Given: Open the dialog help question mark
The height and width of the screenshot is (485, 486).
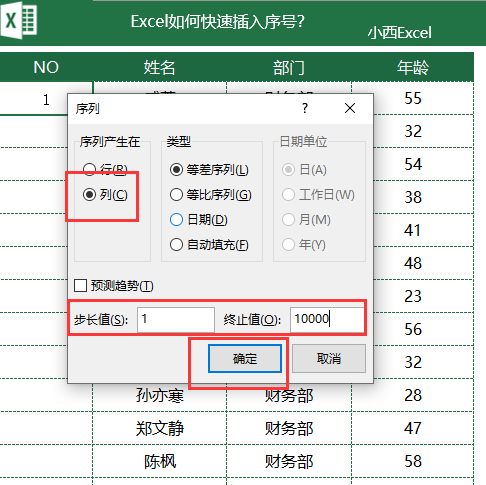Looking at the screenshot, I should [x=305, y=108].
